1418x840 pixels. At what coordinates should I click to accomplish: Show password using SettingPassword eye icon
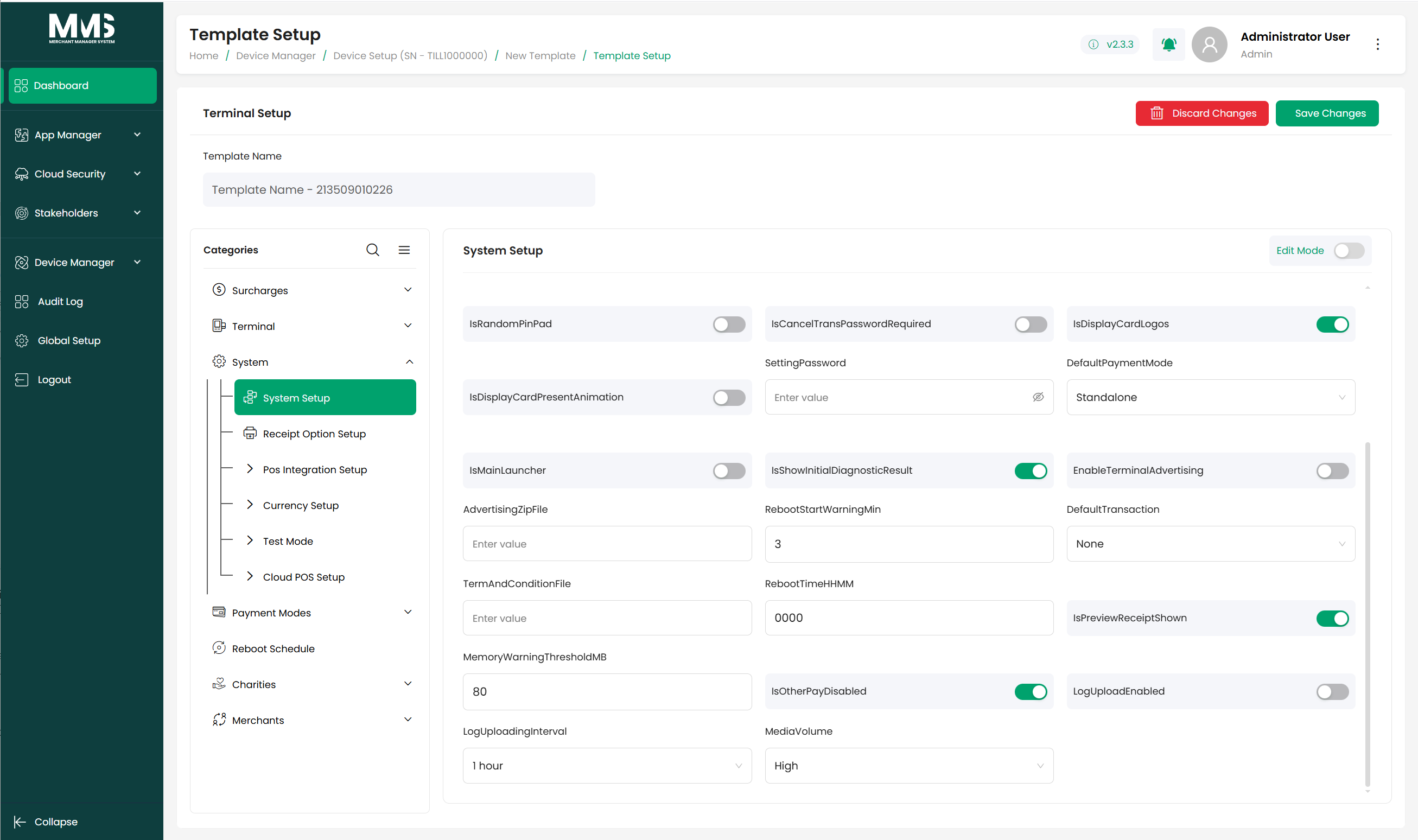(1038, 397)
